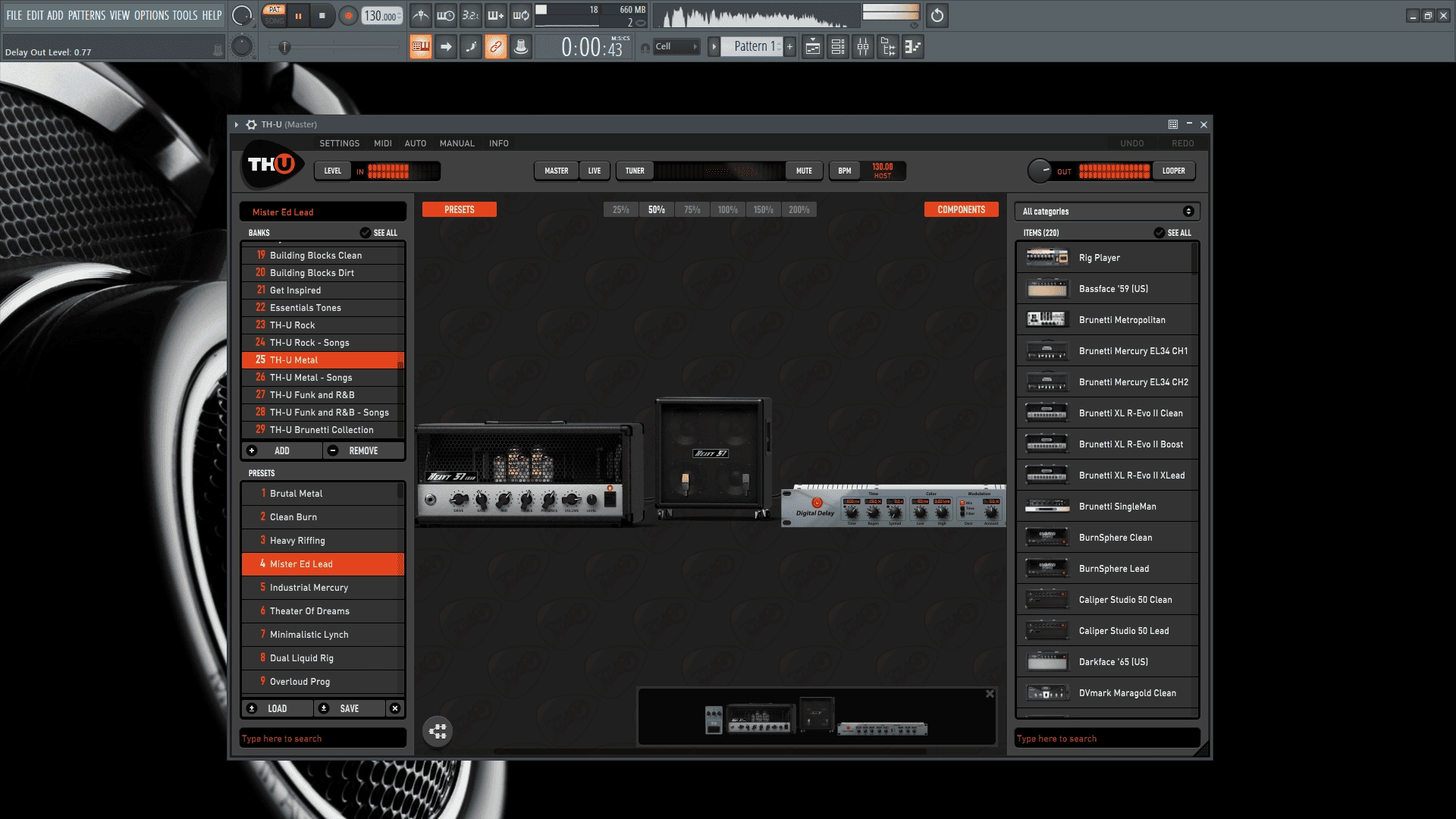The image size is (1456, 819).
Task: Open the TOOLS menu
Action: click(x=185, y=15)
